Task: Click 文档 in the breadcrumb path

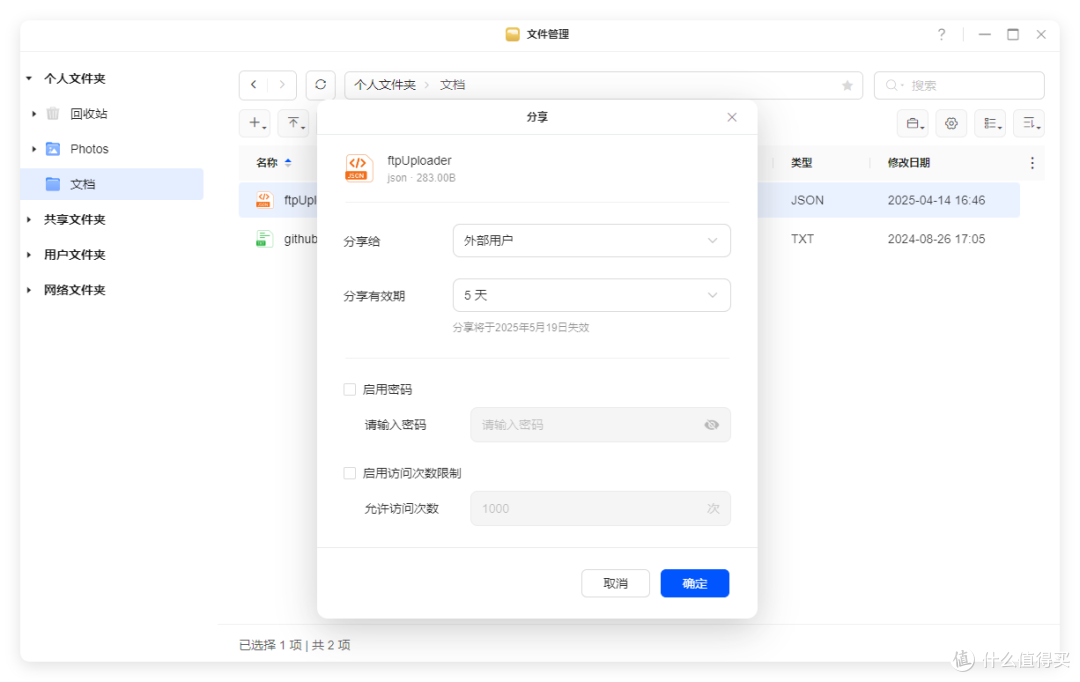Action: tap(453, 85)
